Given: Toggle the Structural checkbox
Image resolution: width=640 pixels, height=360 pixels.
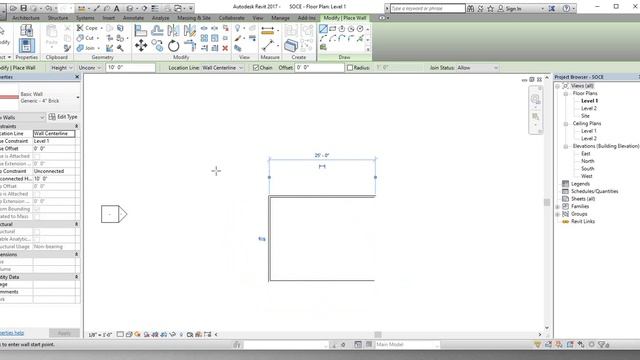Looking at the screenshot, I should pos(36,231).
